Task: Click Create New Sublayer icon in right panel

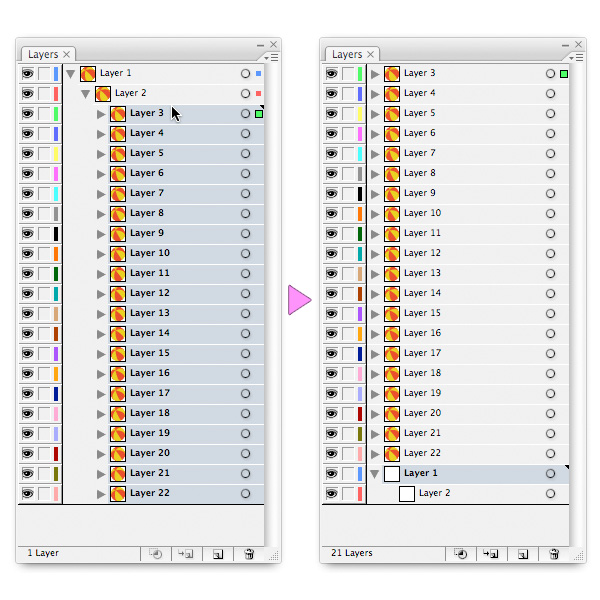Action: pyautogui.click(x=491, y=554)
